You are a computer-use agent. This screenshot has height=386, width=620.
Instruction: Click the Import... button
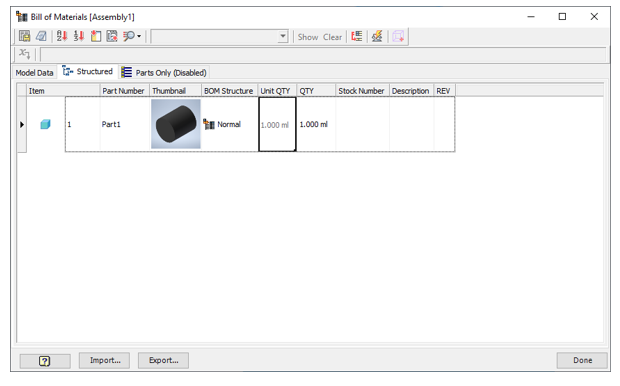click(x=104, y=361)
